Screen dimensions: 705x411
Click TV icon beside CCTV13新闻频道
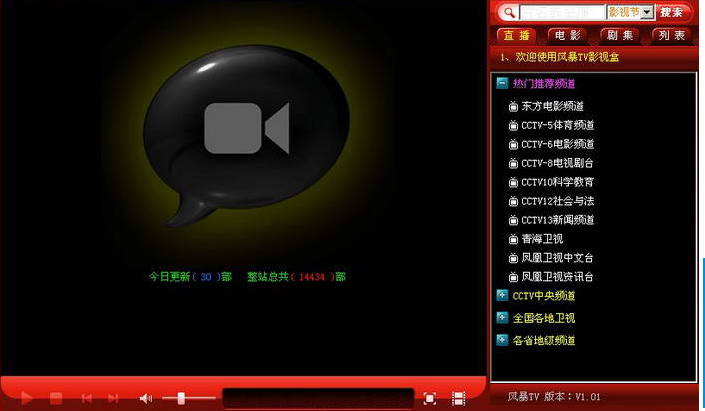[x=513, y=220]
